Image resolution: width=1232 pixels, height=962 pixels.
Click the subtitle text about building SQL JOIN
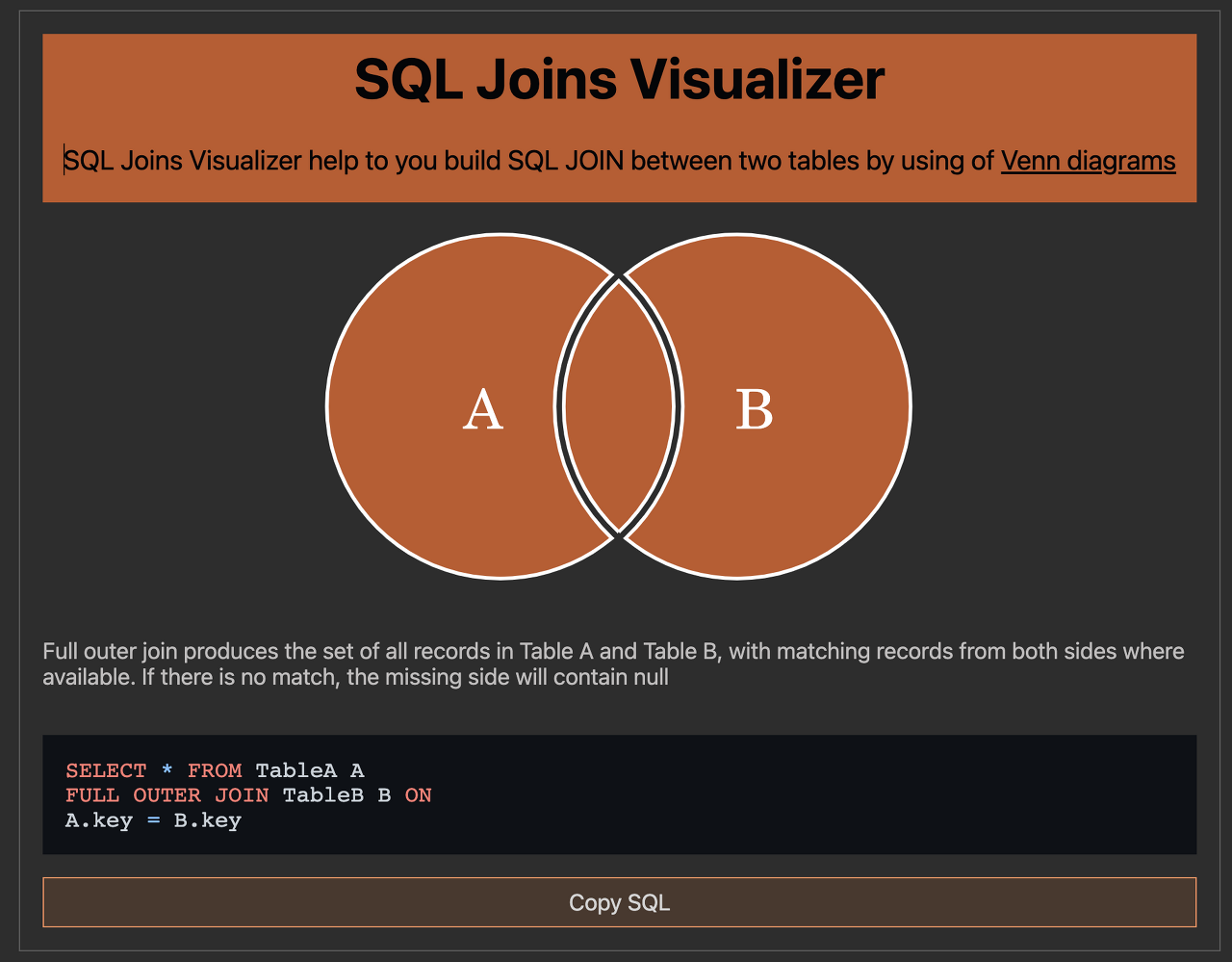(x=619, y=161)
